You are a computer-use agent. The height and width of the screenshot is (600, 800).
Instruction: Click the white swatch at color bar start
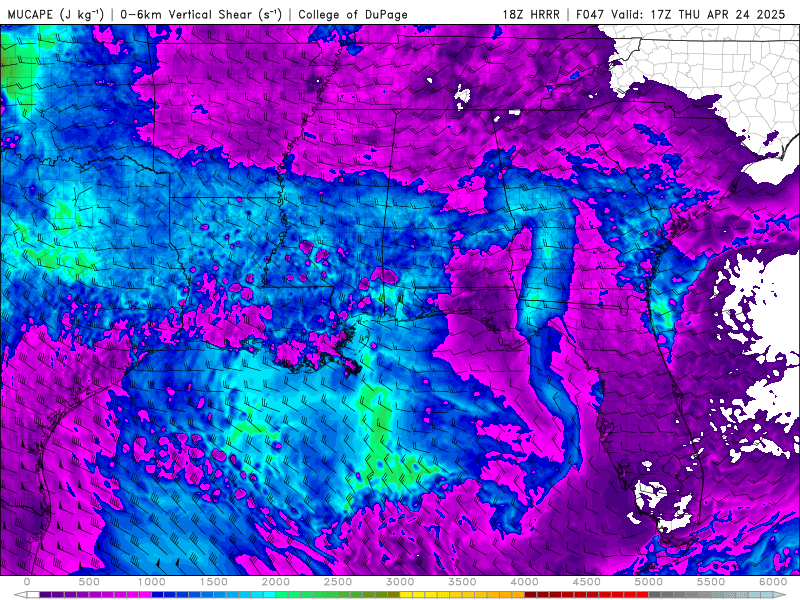33,595
